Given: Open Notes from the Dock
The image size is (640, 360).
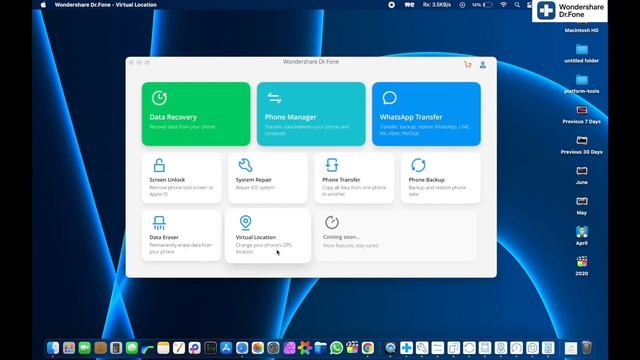Looking at the screenshot, I should tap(163, 348).
